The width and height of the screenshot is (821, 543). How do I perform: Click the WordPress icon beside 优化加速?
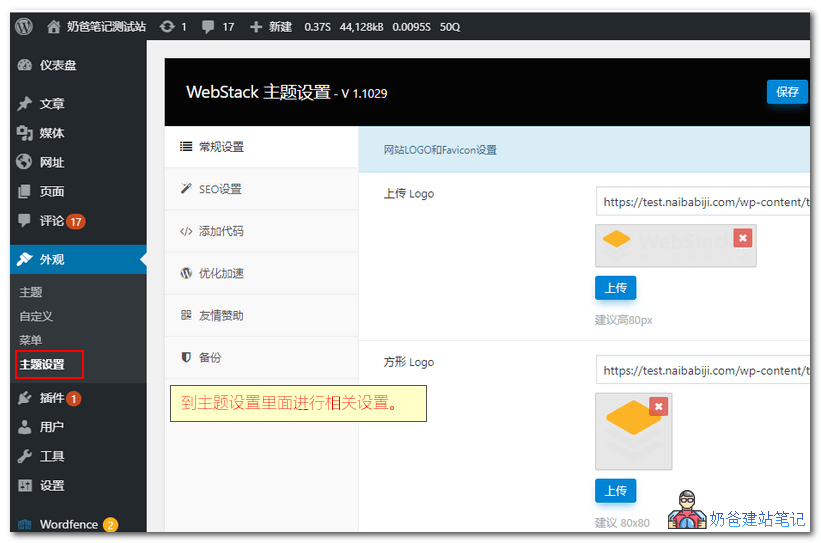point(186,273)
